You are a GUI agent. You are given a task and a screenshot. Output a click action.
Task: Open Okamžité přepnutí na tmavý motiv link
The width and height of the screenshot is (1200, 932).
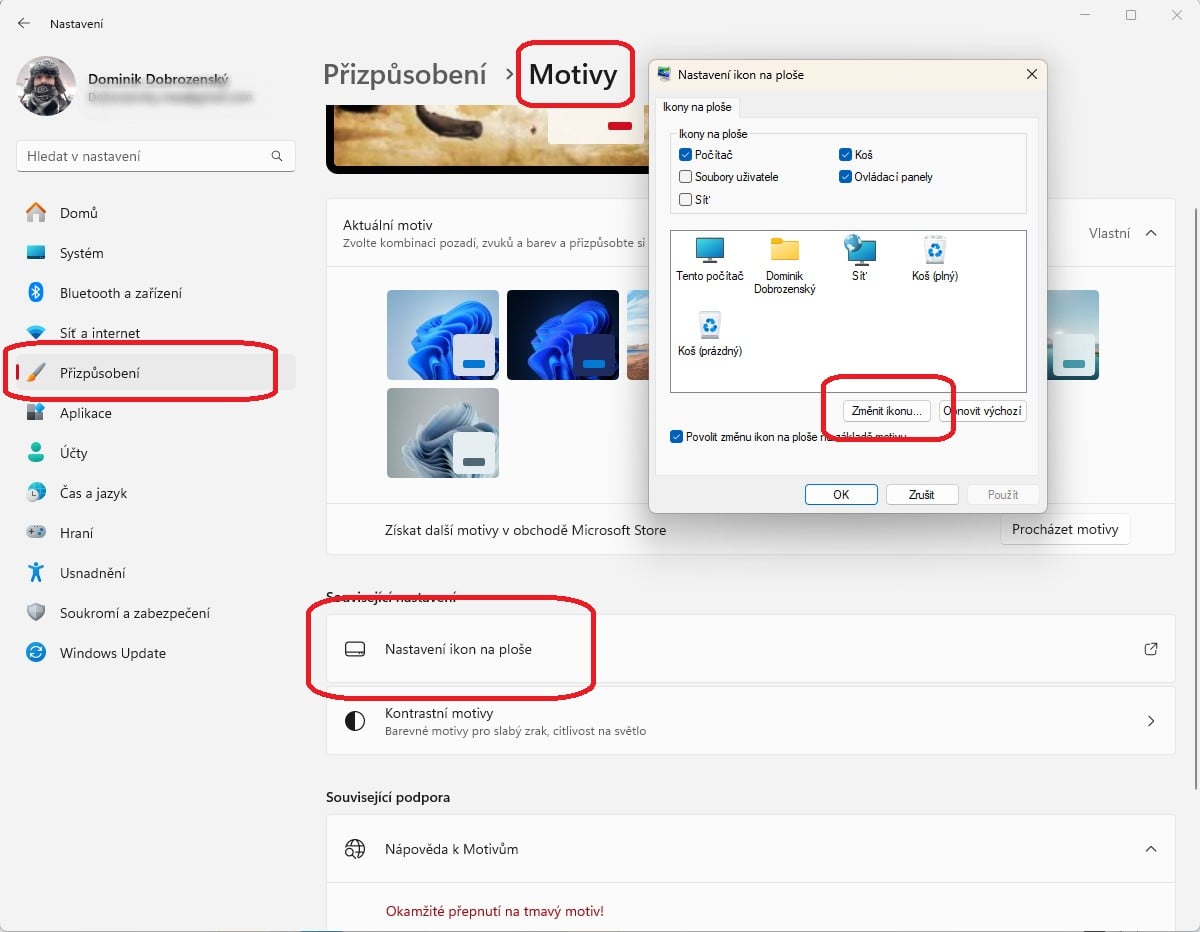coord(495,911)
